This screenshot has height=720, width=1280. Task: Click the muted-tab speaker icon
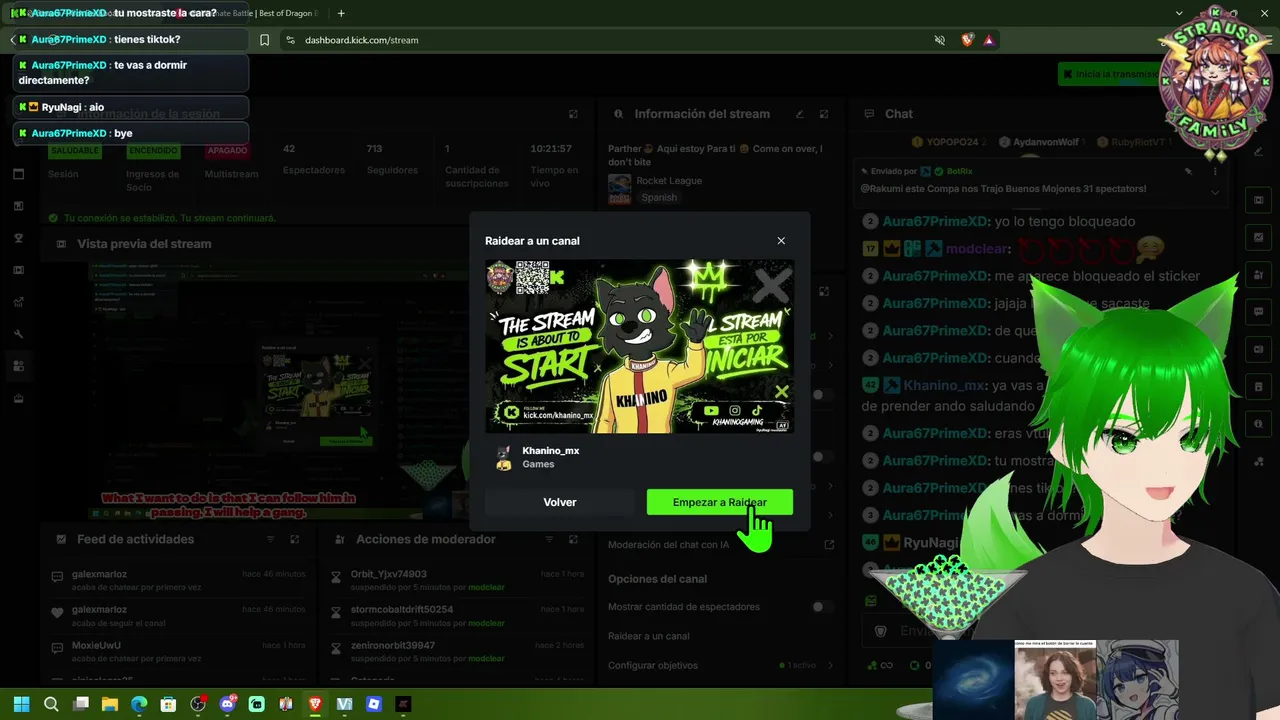point(939,40)
